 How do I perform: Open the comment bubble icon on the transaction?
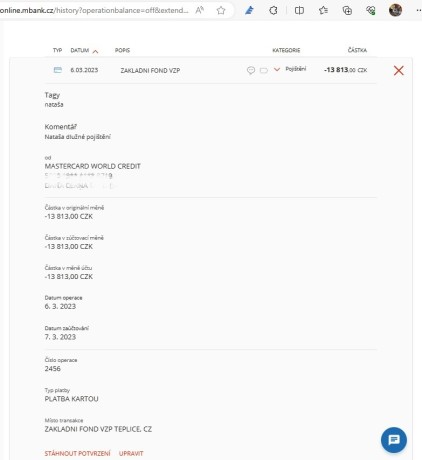click(251, 70)
